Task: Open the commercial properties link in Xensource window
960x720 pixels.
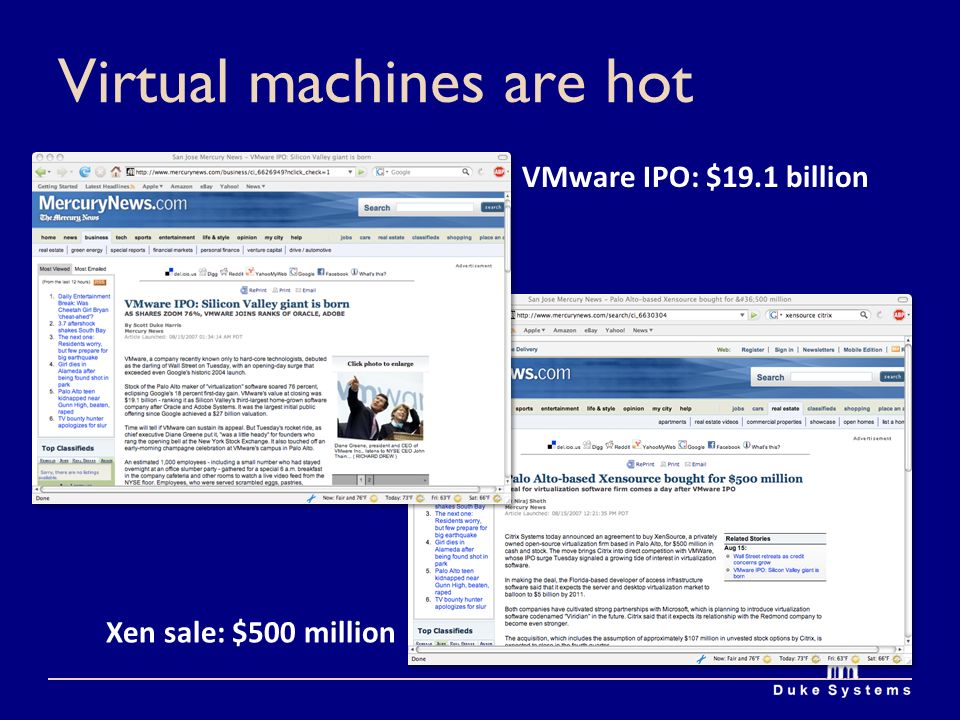Action: (x=774, y=422)
